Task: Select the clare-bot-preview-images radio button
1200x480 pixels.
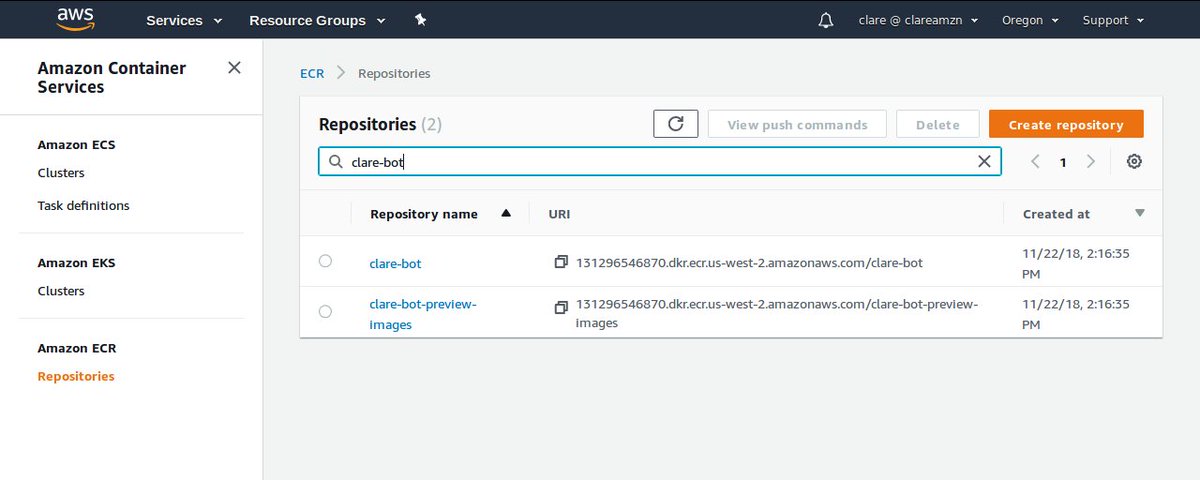Action: (325, 312)
